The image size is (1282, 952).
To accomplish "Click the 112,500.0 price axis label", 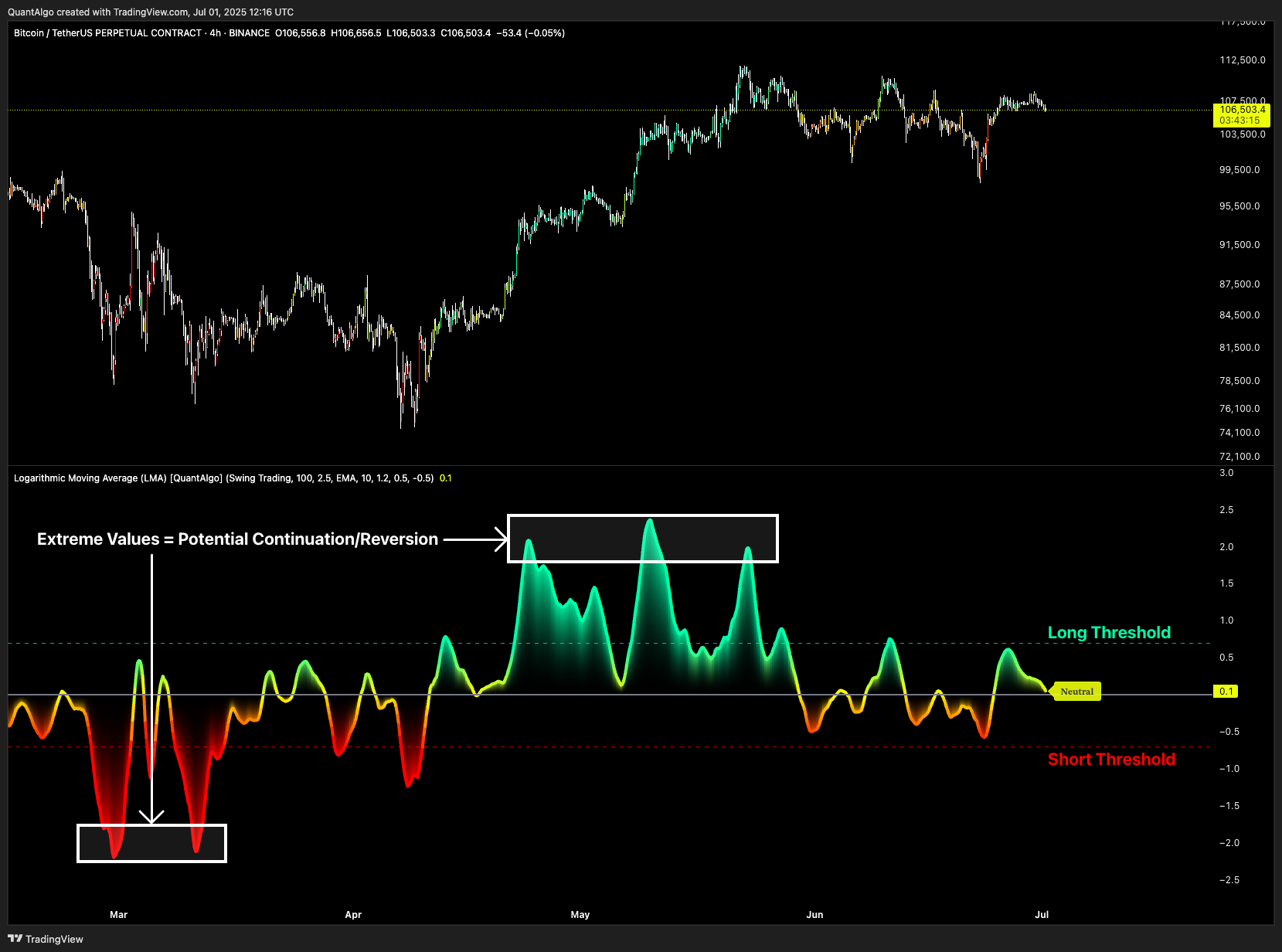I will click(1243, 60).
